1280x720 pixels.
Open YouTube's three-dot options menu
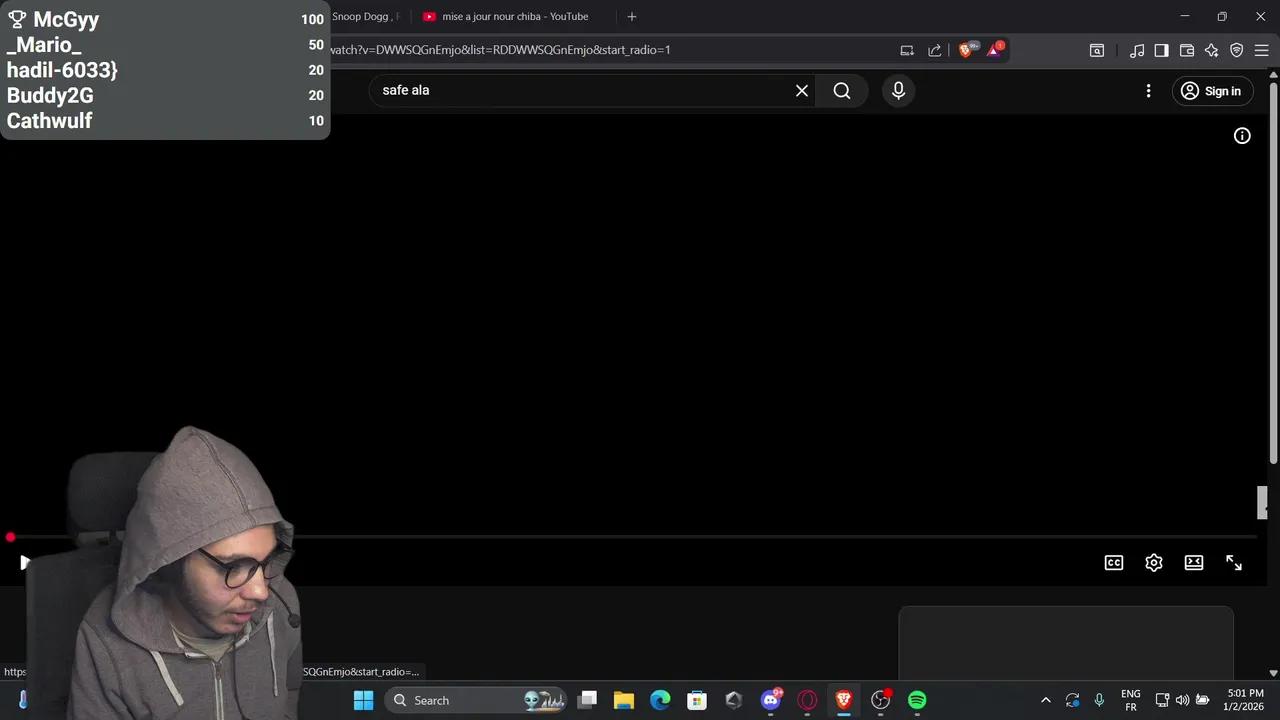(1148, 90)
